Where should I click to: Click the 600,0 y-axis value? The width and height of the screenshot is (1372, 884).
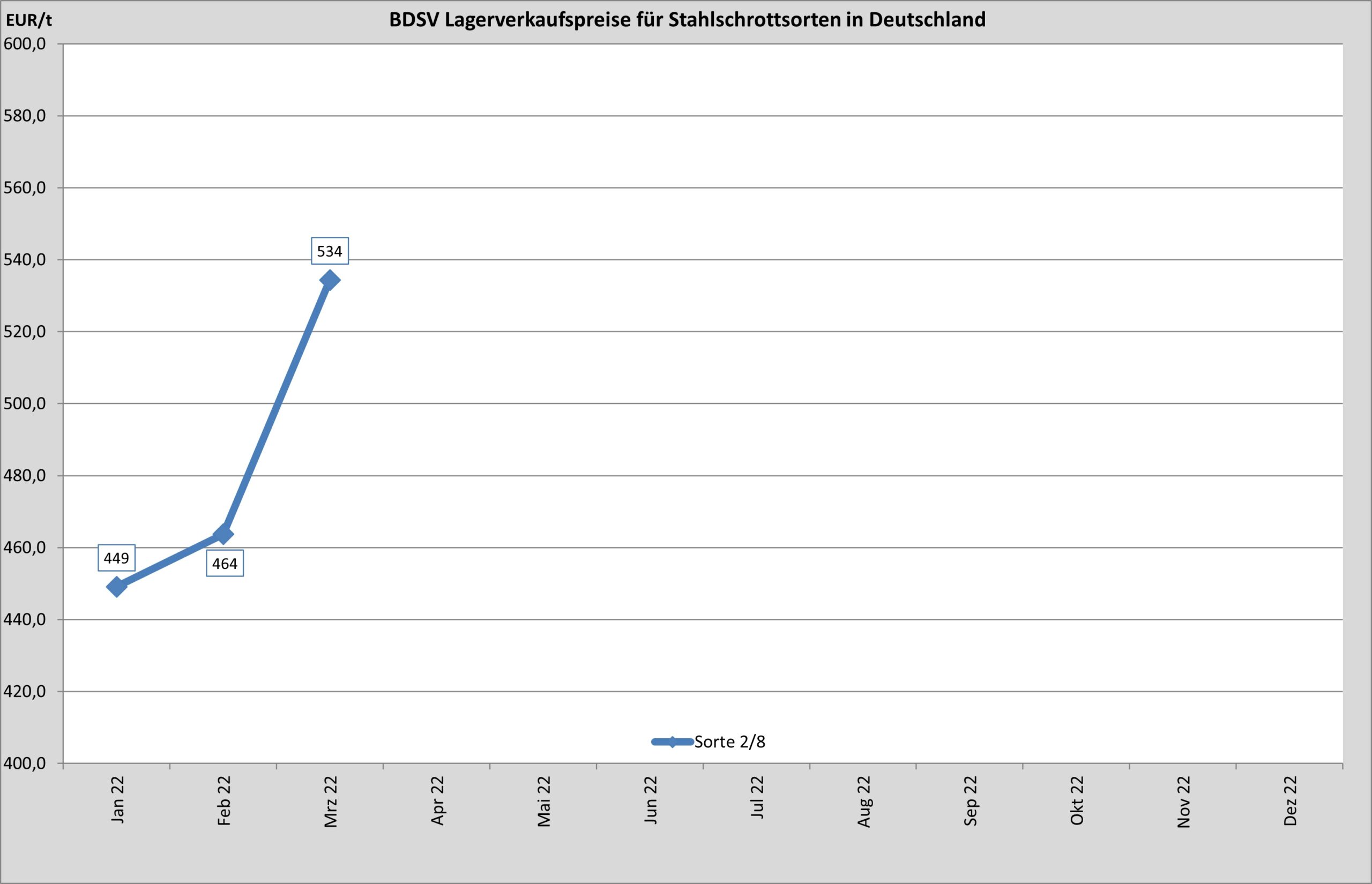tap(25, 44)
